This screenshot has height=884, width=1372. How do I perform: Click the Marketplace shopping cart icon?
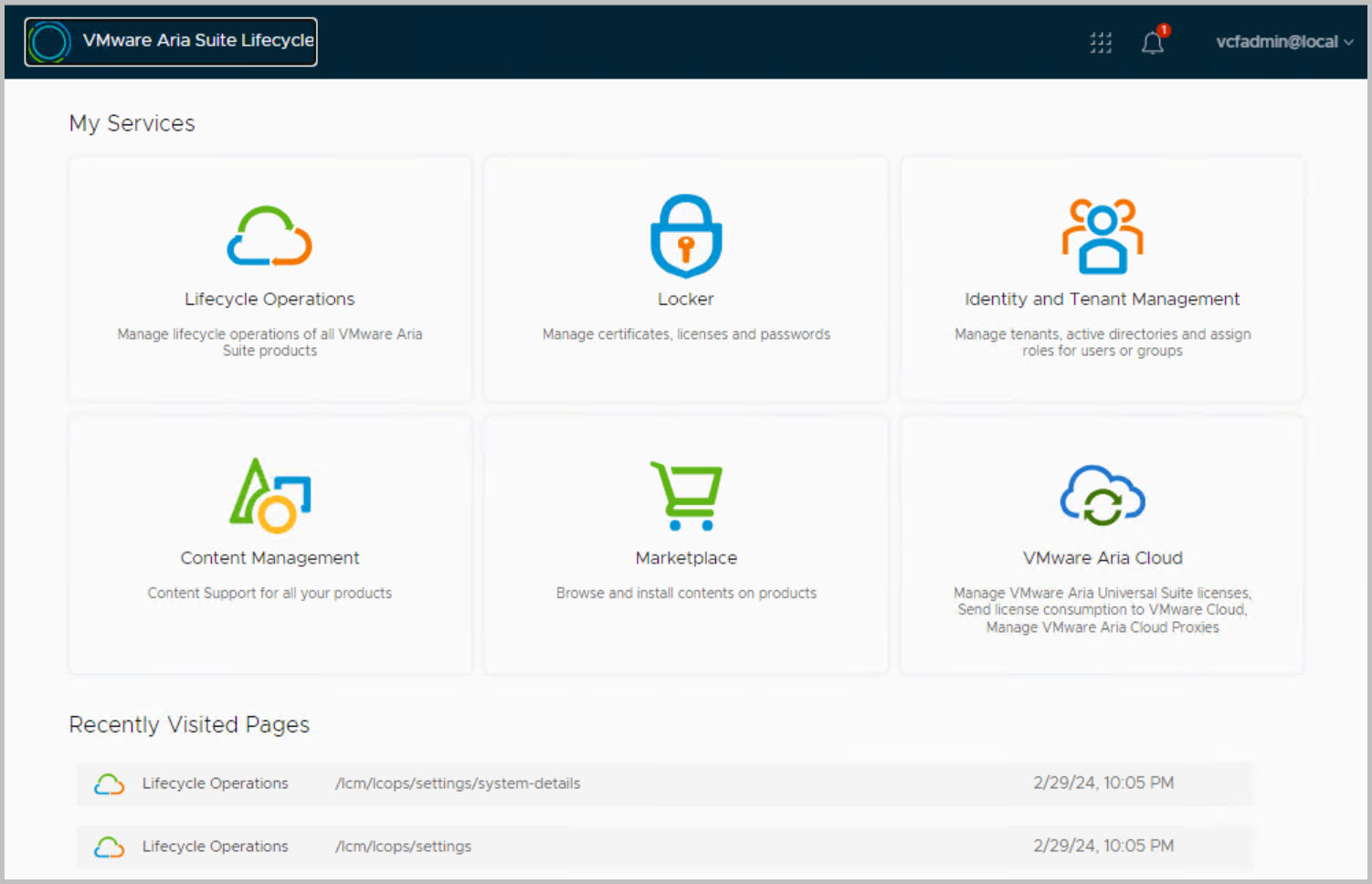[686, 495]
